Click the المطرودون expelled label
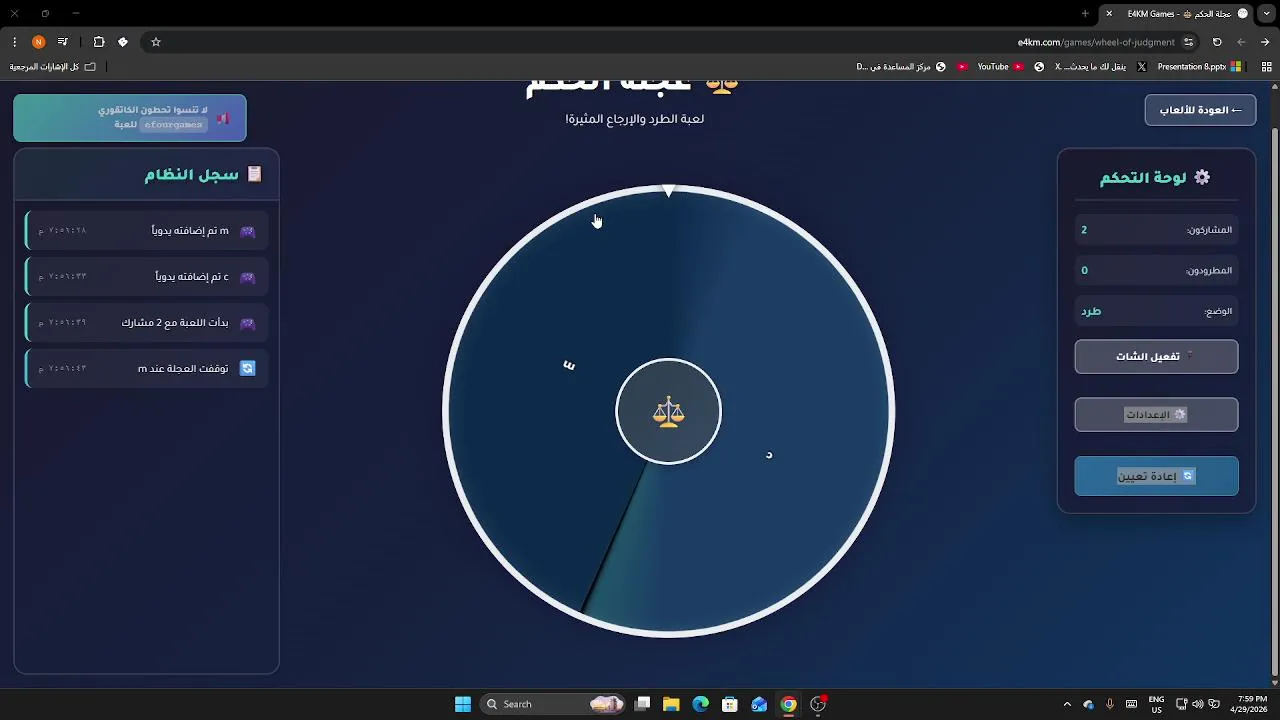The width and height of the screenshot is (1280, 720). tap(1209, 271)
